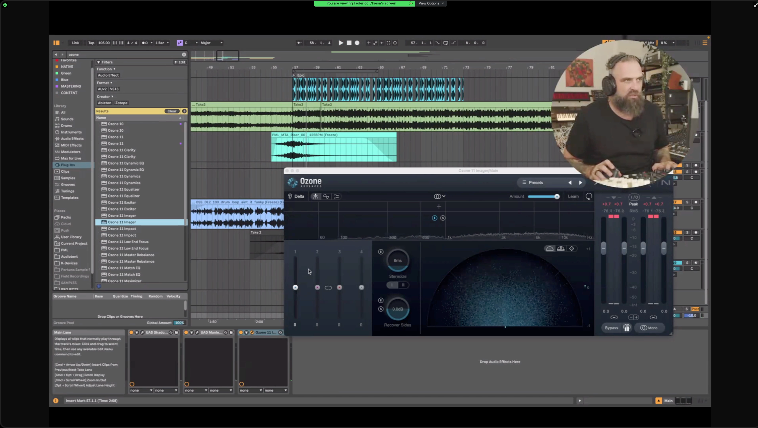
Task: Open the Drums browser category
Action: click(x=66, y=126)
